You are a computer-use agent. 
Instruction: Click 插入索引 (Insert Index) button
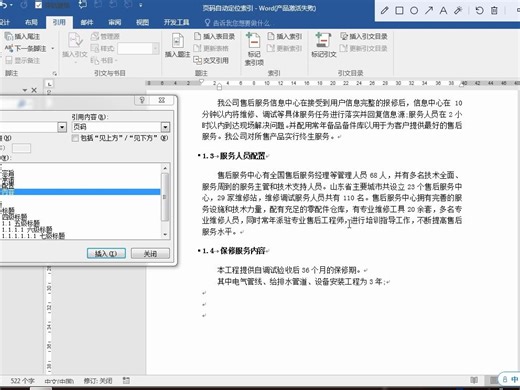click(x=285, y=36)
